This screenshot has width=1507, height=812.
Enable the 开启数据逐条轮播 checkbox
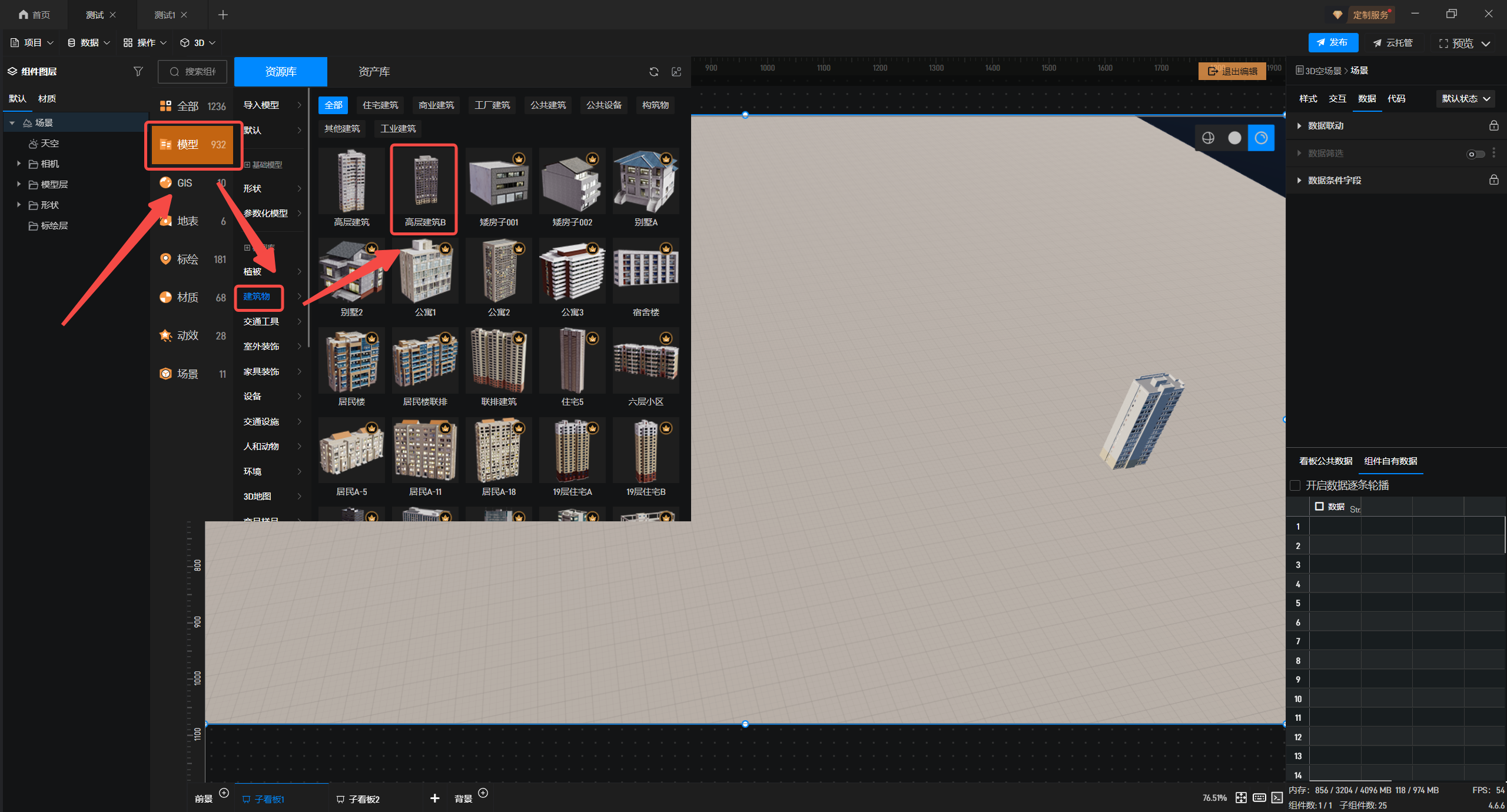pyautogui.click(x=1295, y=485)
